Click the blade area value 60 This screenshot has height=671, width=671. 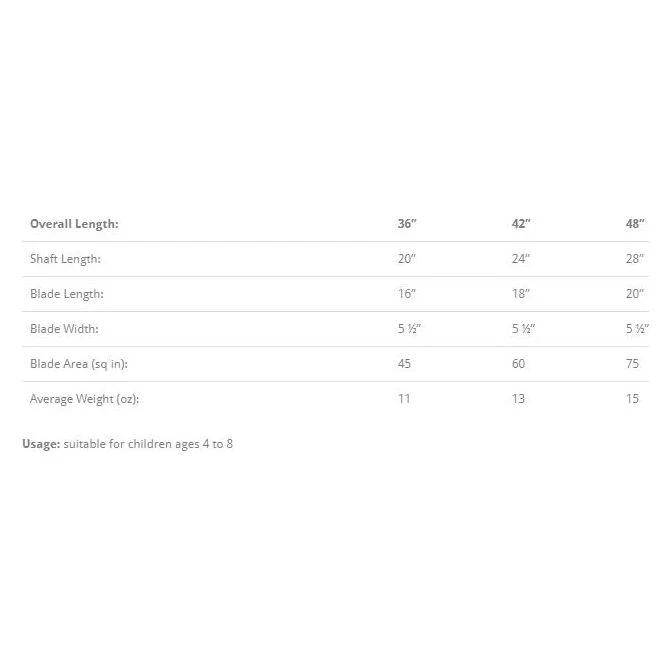point(519,364)
